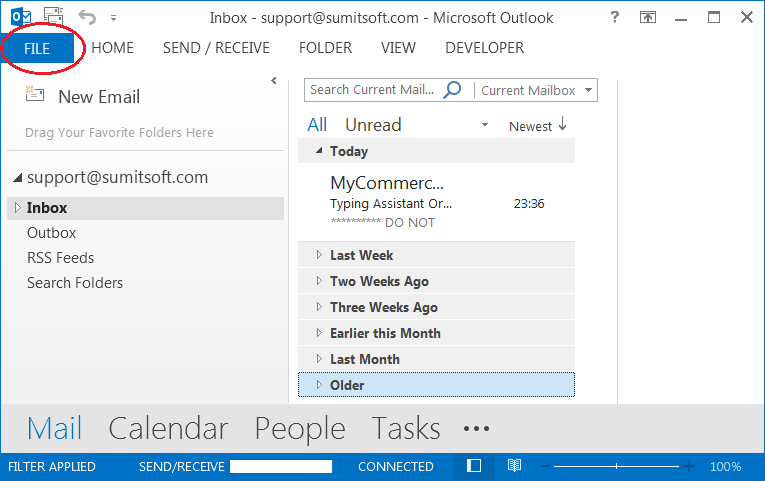Image resolution: width=765 pixels, height=481 pixels.
Task: Open the FILE tab
Action: point(37,48)
